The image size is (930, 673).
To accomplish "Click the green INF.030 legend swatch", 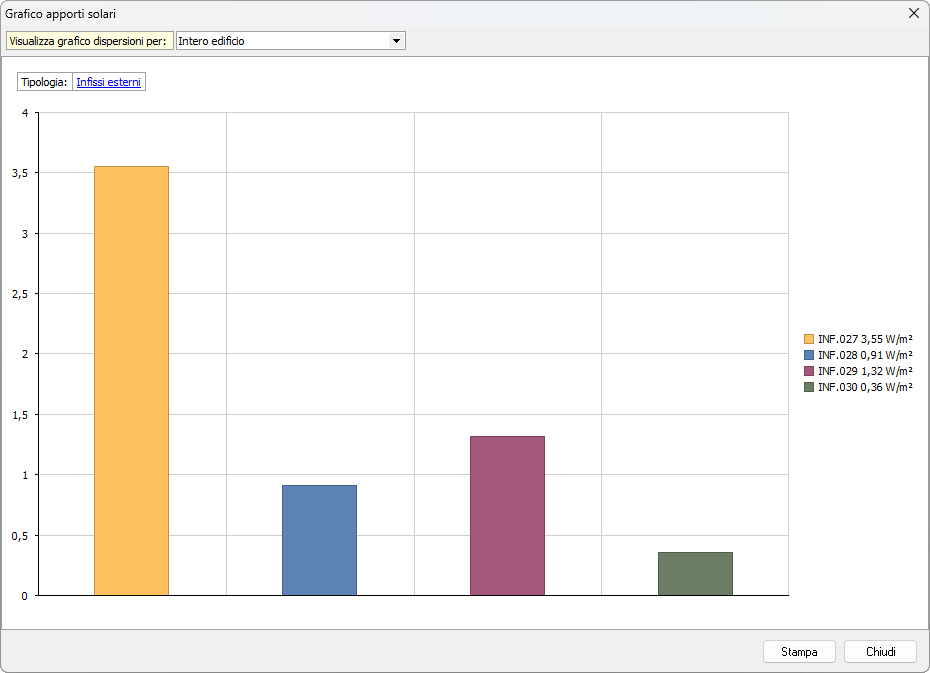I will click(x=809, y=387).
